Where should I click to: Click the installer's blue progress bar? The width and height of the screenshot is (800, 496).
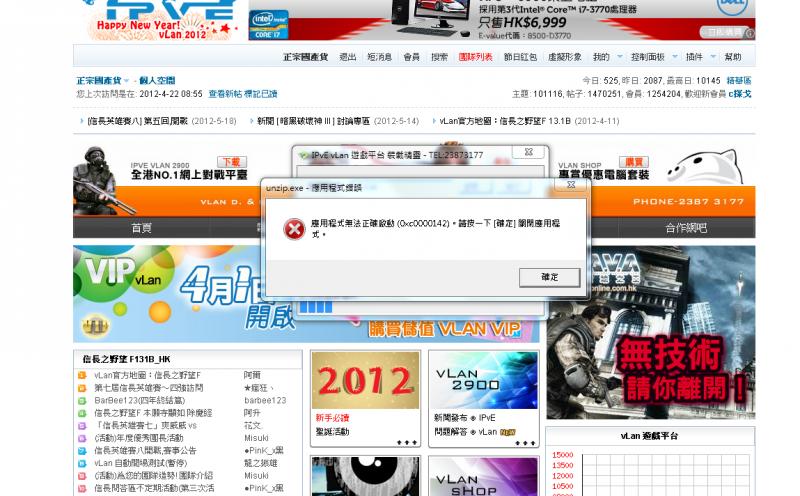click(315, 307)
